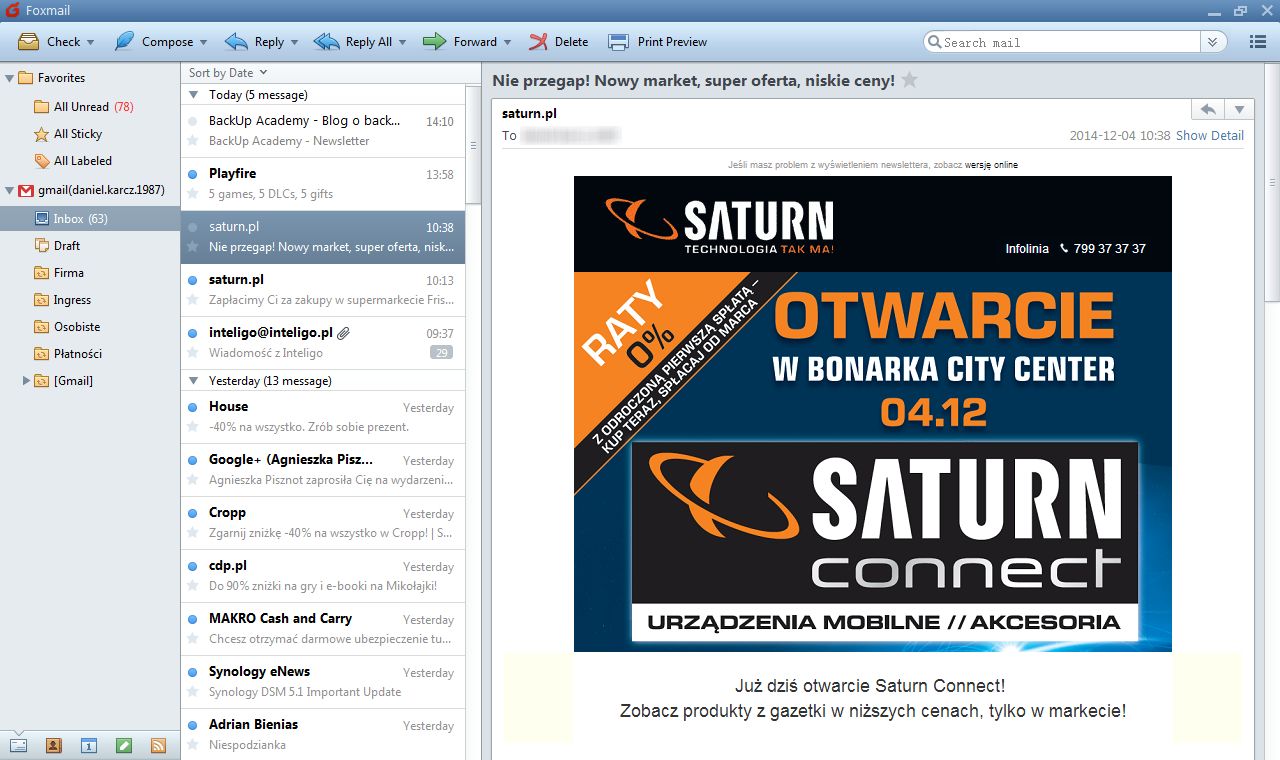This screenshot has height=760, width=1280.
Task: Click the All Labeled tag icon
Action: pyautogui.click(x=41, y=160)
